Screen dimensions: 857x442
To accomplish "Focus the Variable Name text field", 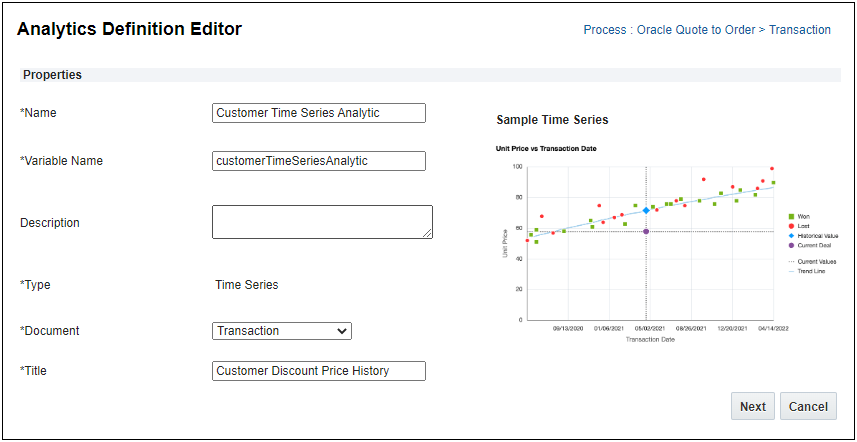I will tap(319, 161).
